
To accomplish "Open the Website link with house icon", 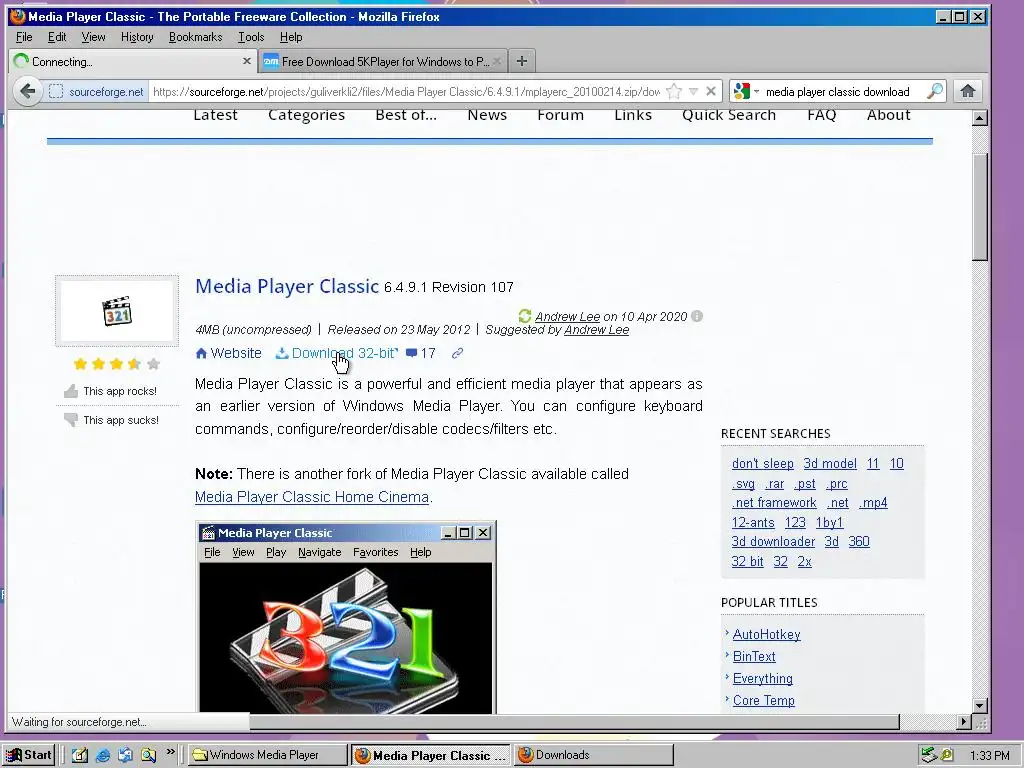I will [x=229, y=353].
